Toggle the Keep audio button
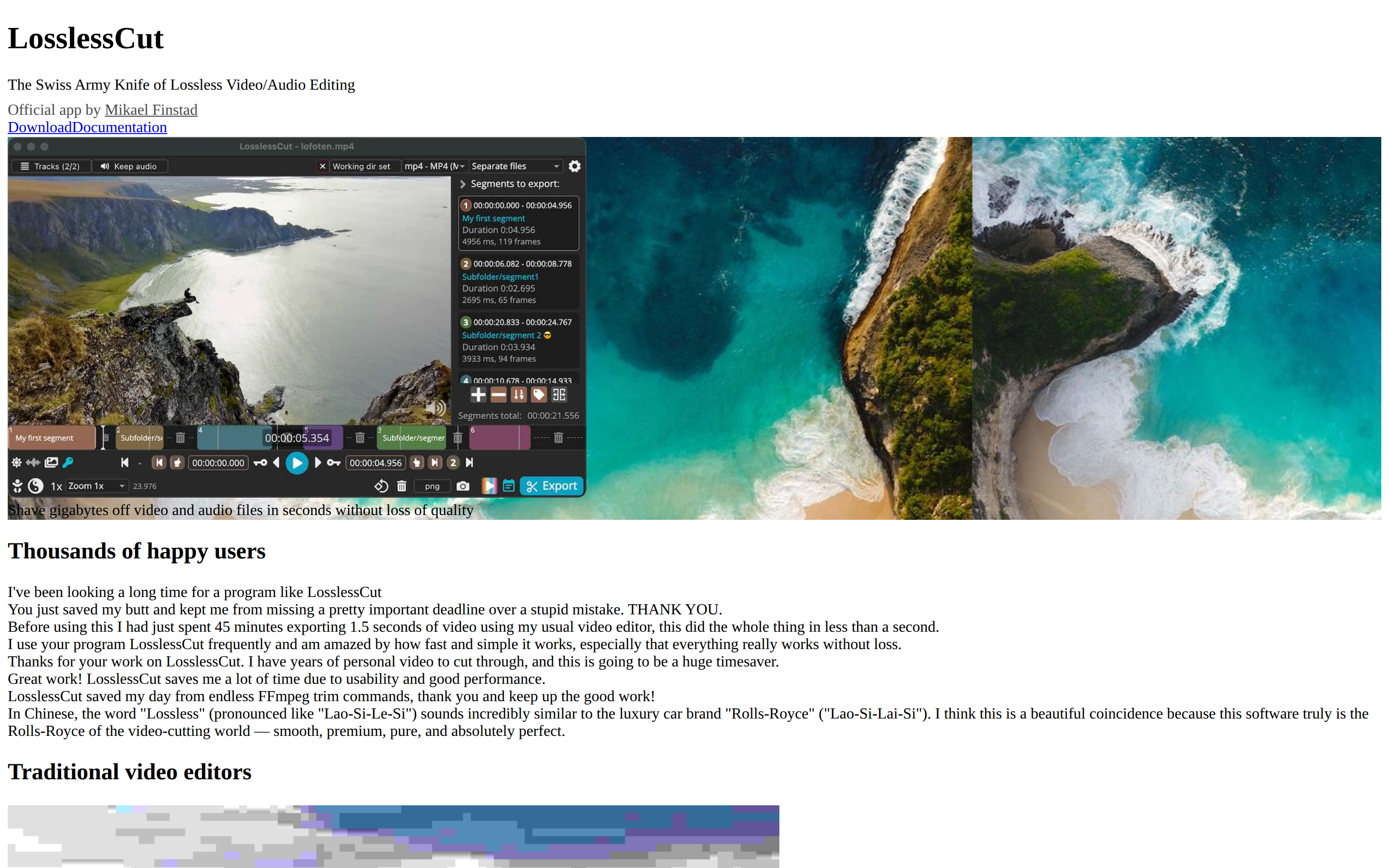The image size is (1389, 868). (130, 166)
